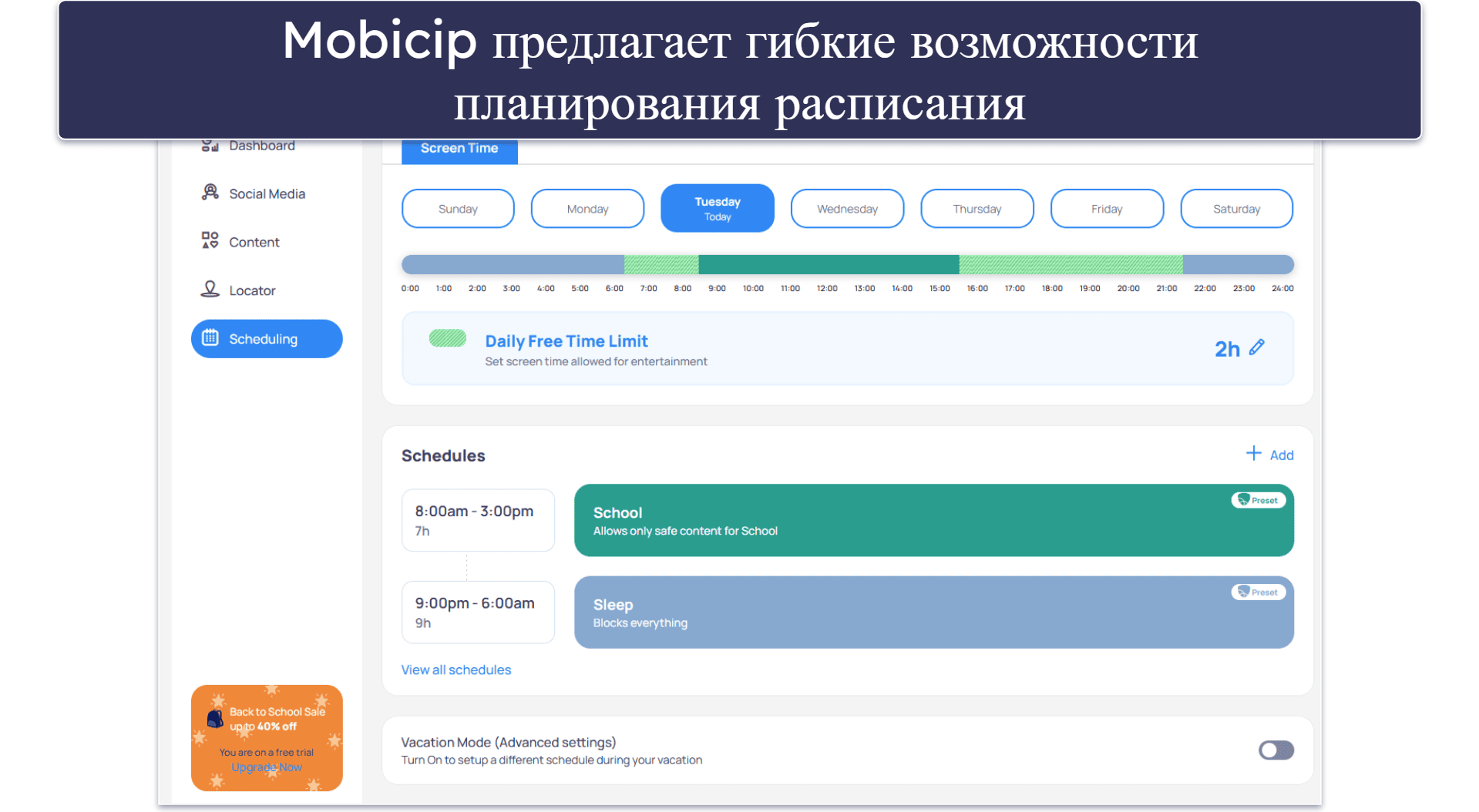1479x812 pixels.
Task: Click the backpack icon in the sale banner
Action: (x=215, y=719)
